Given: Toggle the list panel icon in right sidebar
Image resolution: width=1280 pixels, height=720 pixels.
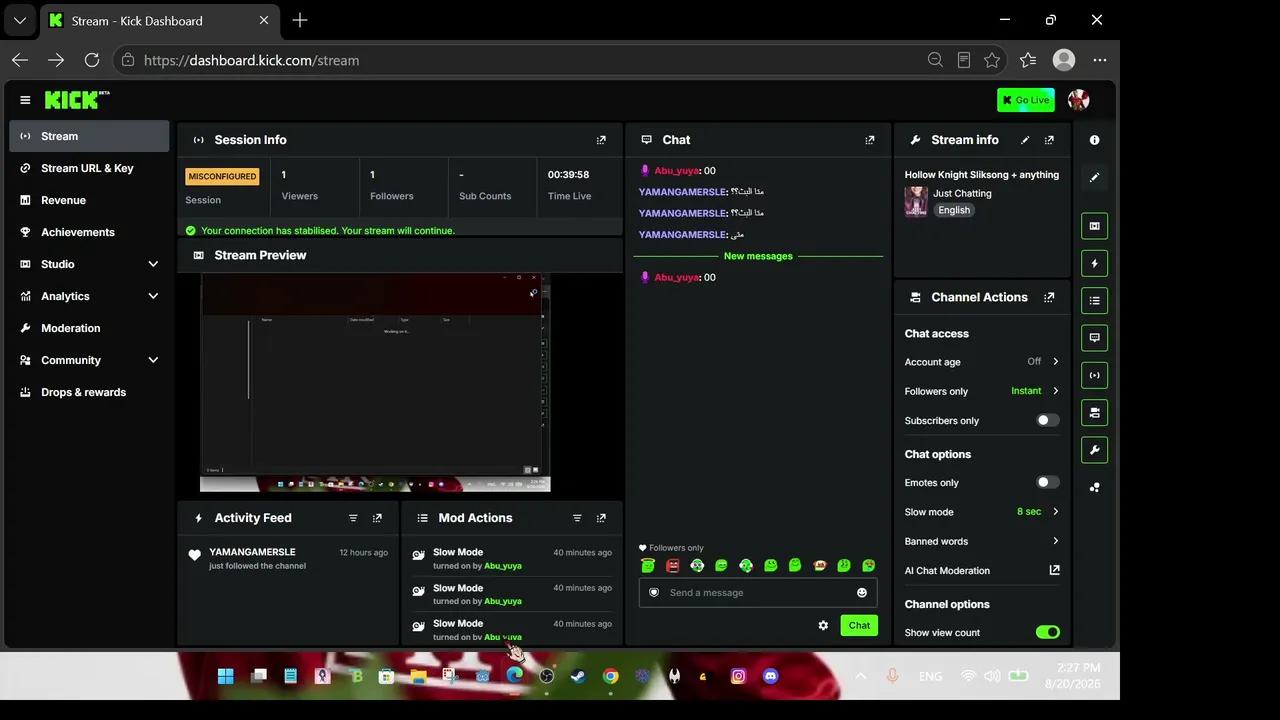Looking at the screenshot, I should [1095, 301].
